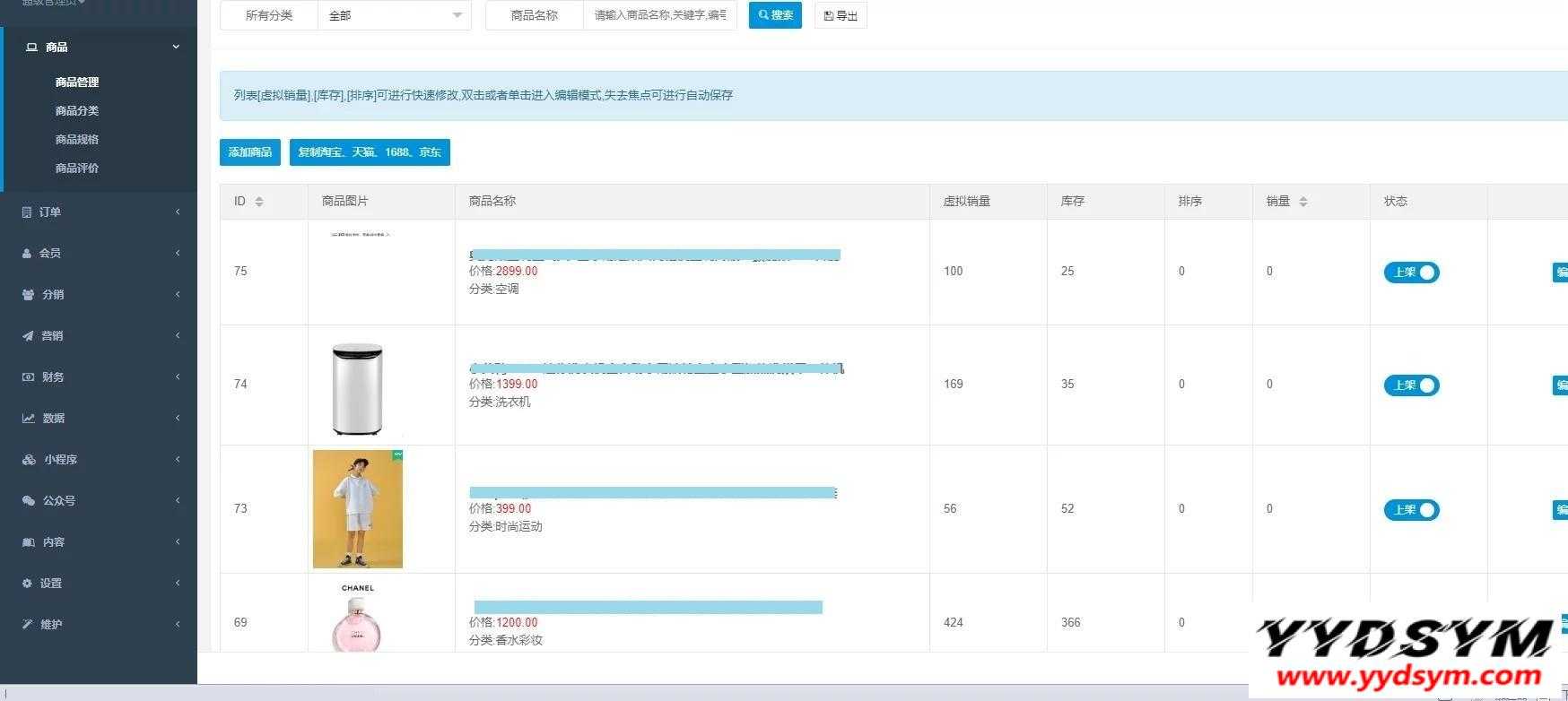
Task: Click the 商品名称 search input field
Action: 659,15
